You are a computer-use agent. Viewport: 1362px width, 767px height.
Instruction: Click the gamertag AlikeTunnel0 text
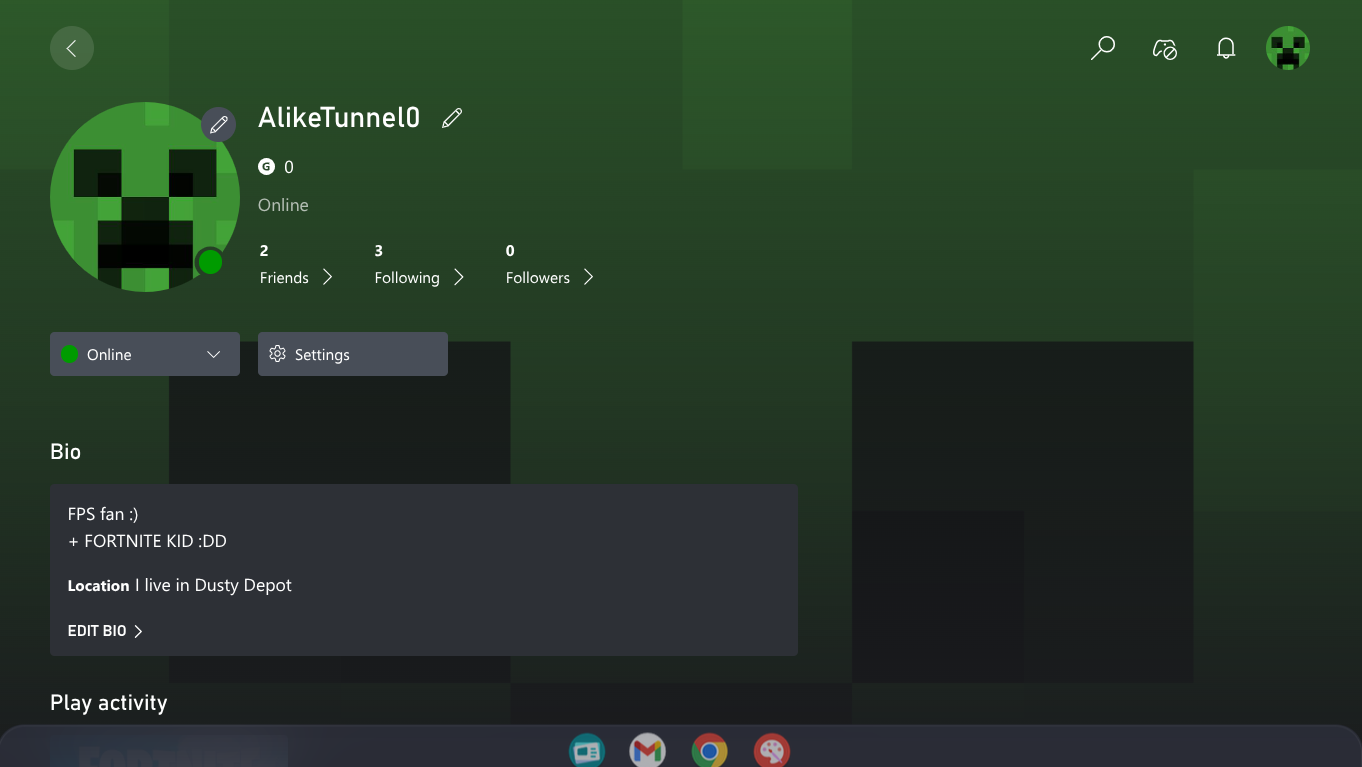[339, 118]
